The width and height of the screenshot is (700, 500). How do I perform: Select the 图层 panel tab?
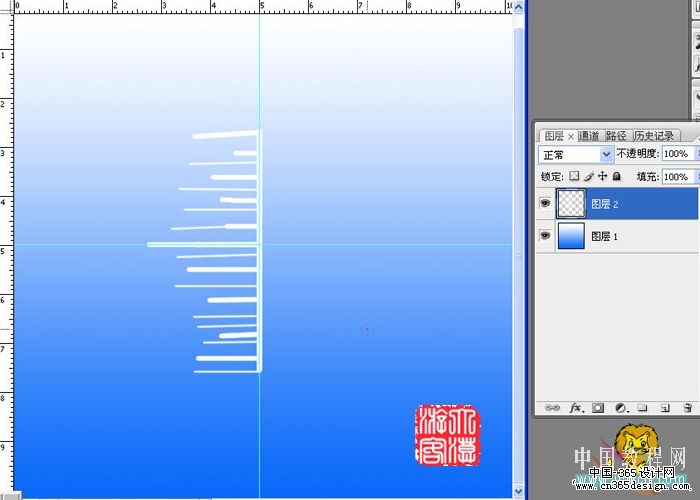(554, 136)
